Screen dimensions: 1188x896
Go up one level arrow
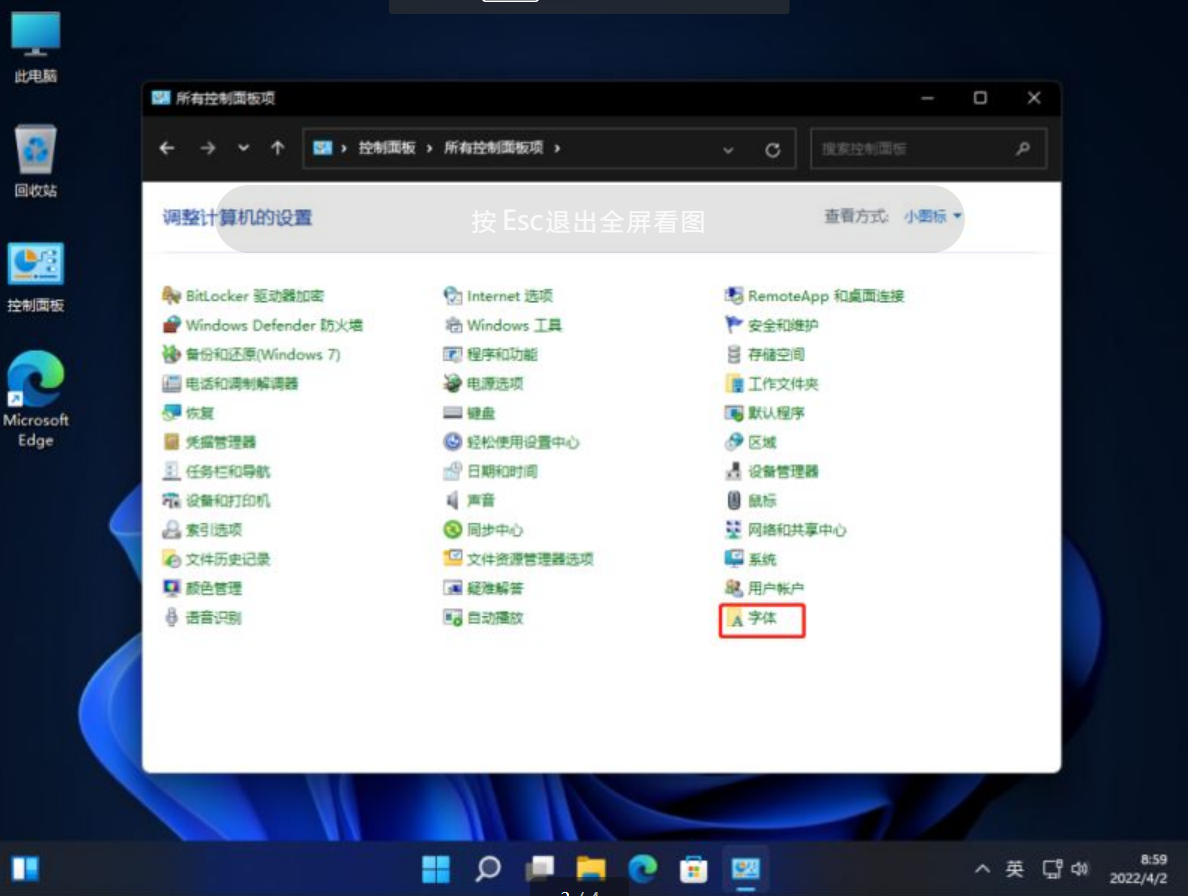[x=278, y=148]
